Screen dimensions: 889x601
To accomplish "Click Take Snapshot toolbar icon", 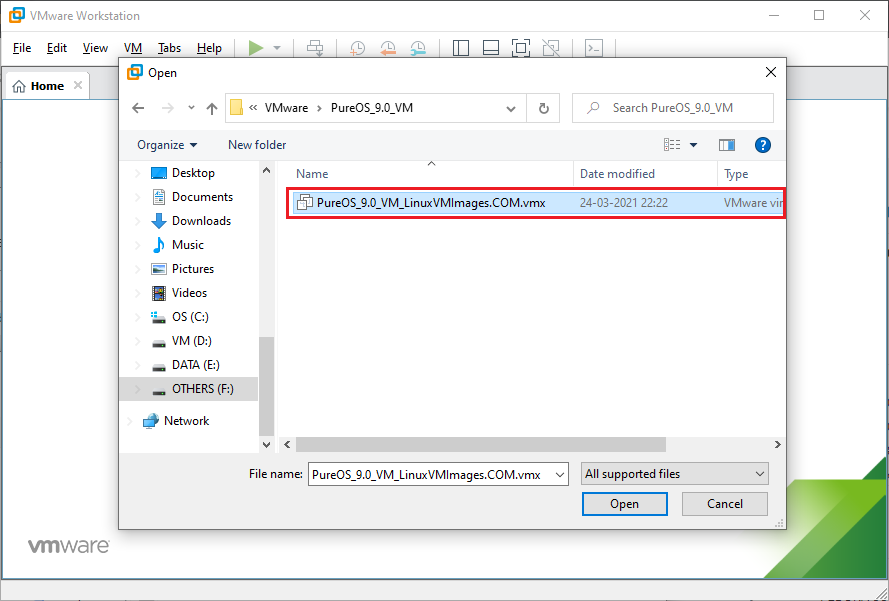I will pos(357,48).
